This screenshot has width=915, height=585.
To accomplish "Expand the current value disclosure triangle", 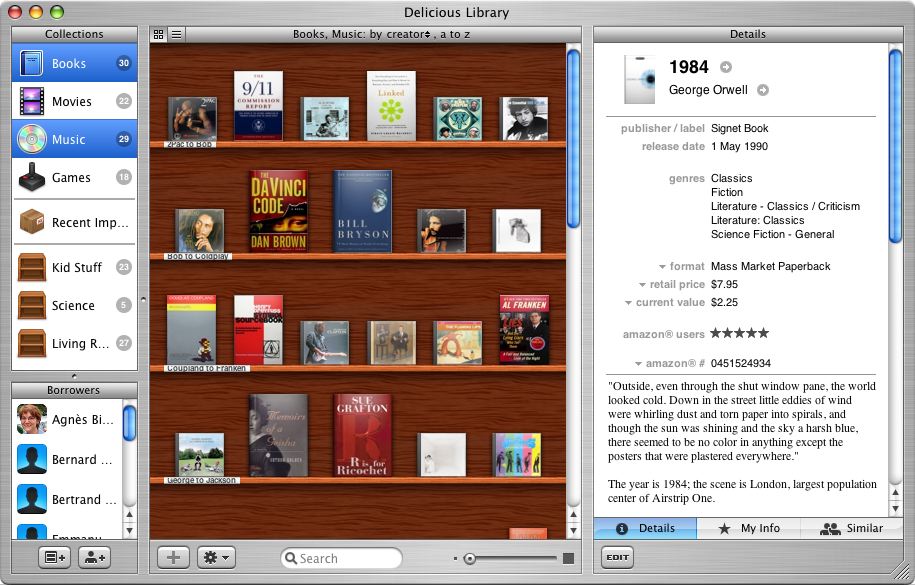I will [628, 303].
